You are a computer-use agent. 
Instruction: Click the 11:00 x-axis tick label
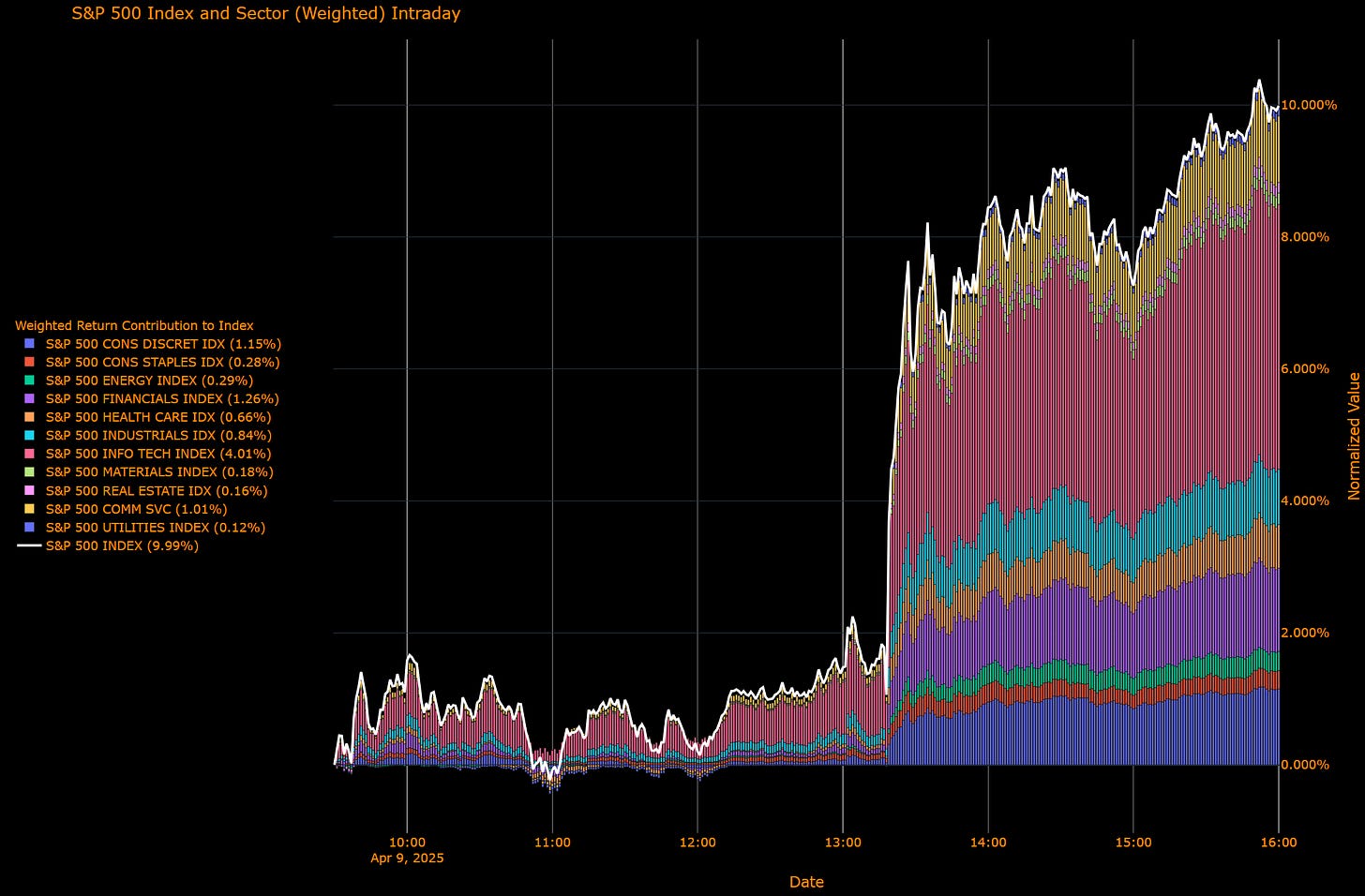tap(552, 843)
